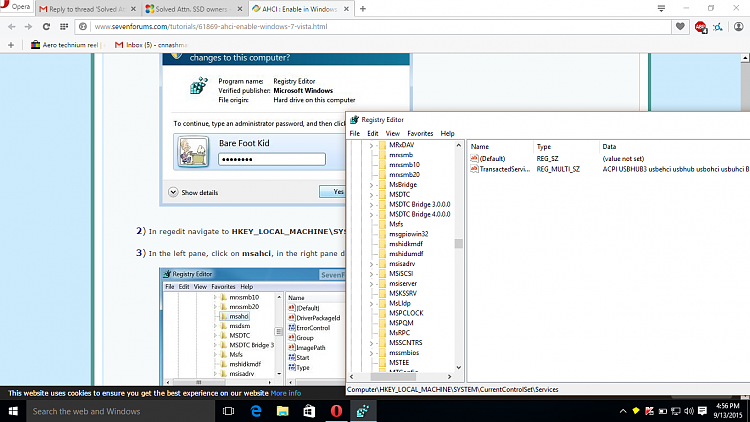Expand MSDTC Bridge 4.0.0.0 key
Image resolution: width=750 pixels, height=422 pixels.
371,214
